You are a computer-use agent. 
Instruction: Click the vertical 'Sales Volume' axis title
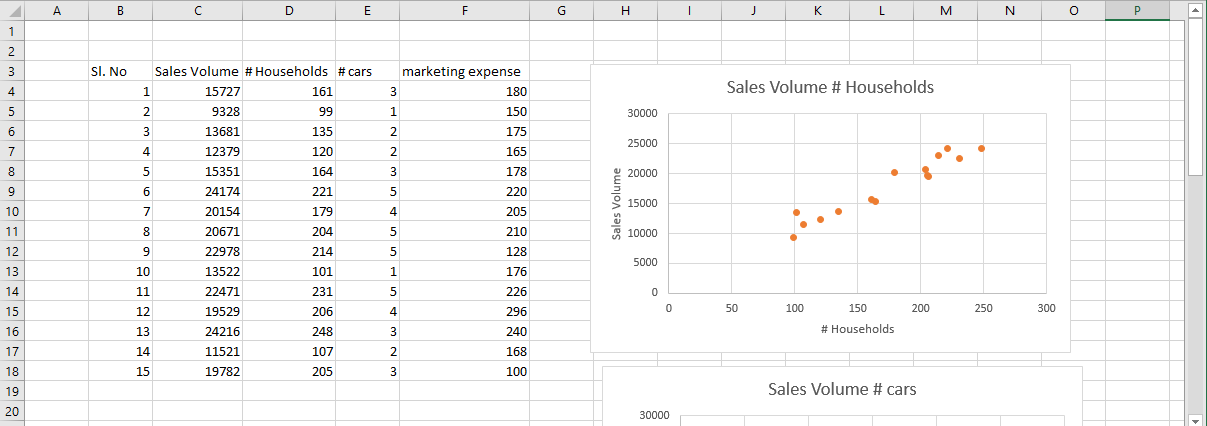point(617,203)
